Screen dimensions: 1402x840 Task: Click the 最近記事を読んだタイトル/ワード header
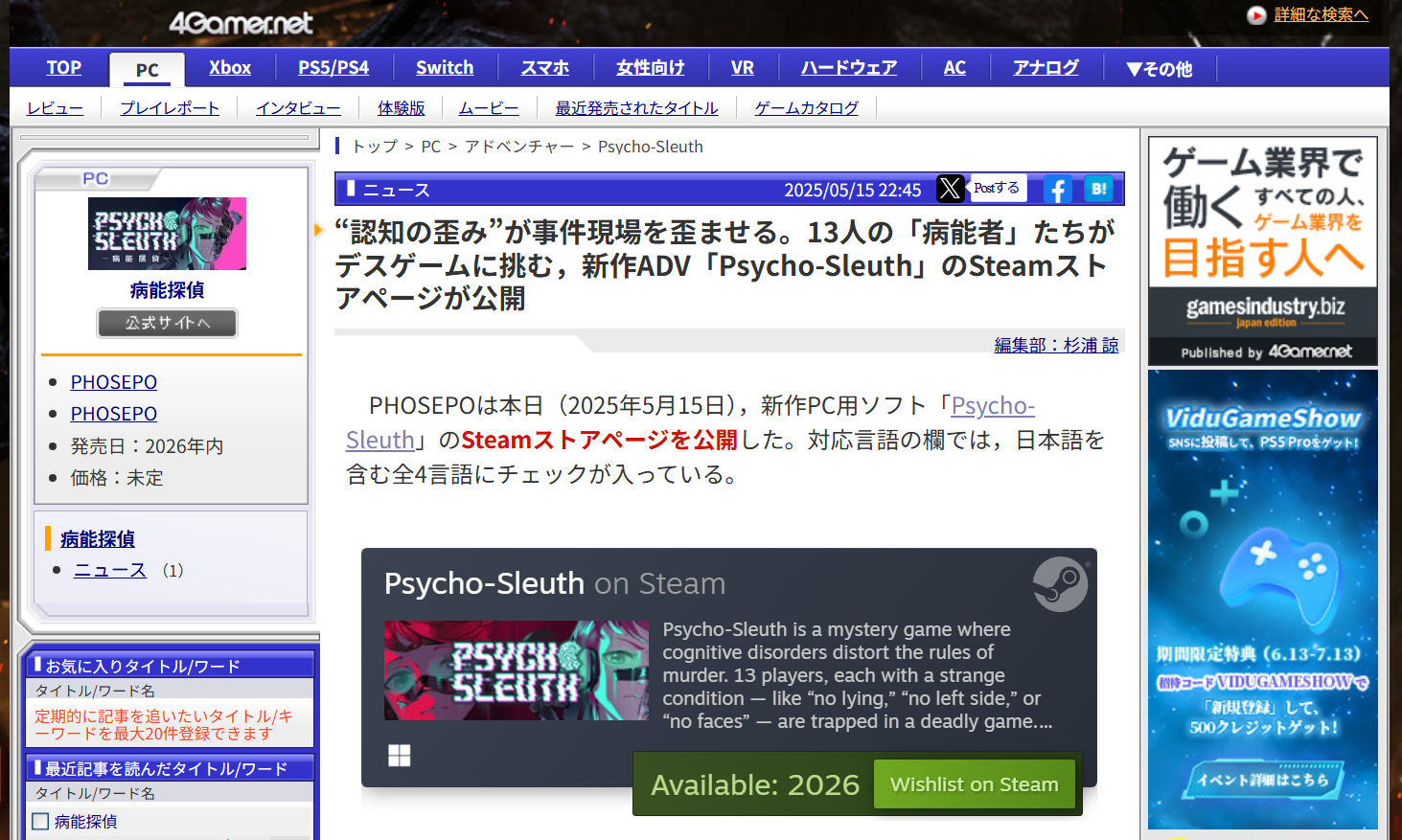click(171, 768)
